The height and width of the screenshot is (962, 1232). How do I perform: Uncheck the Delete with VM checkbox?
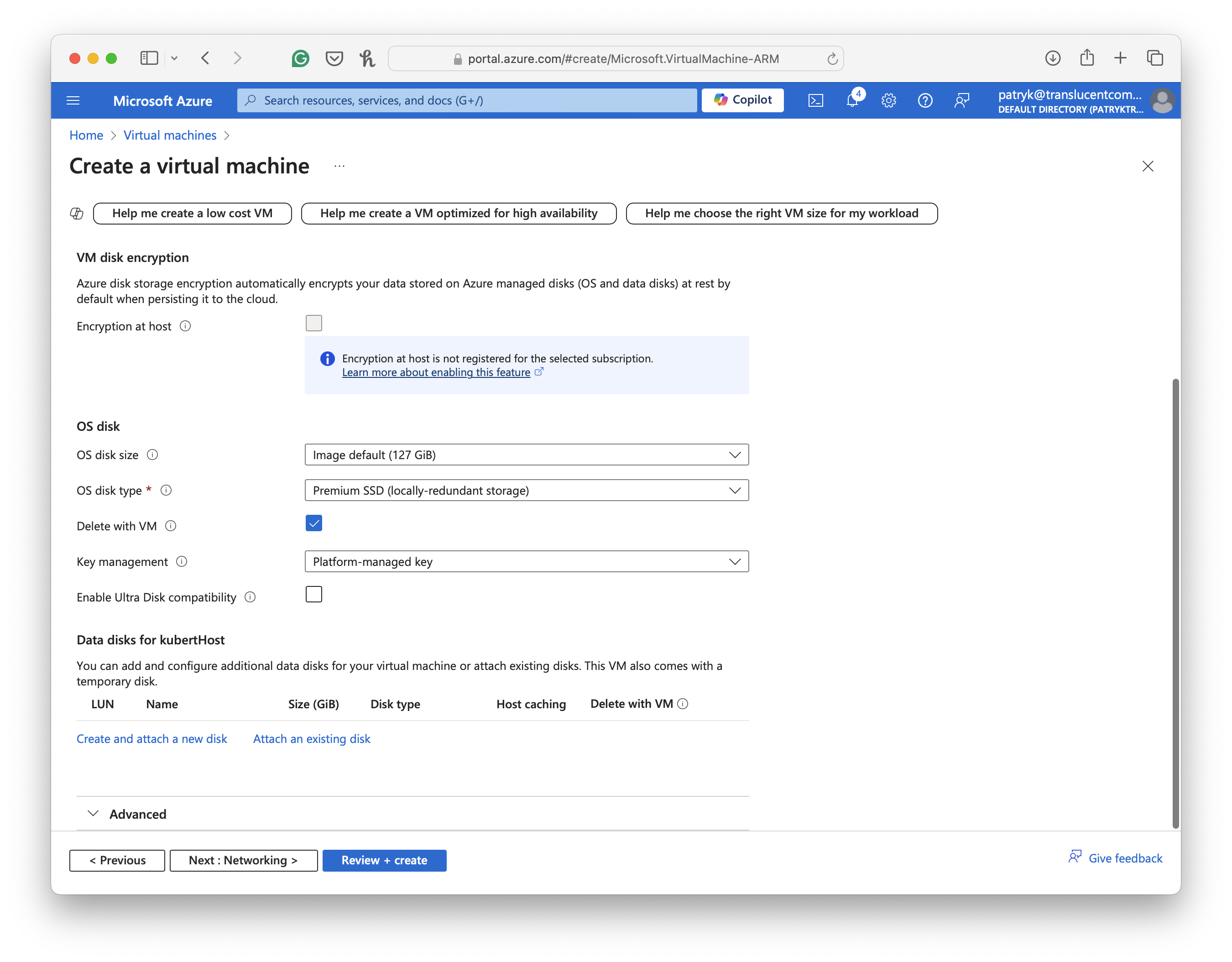coord(313,523)
